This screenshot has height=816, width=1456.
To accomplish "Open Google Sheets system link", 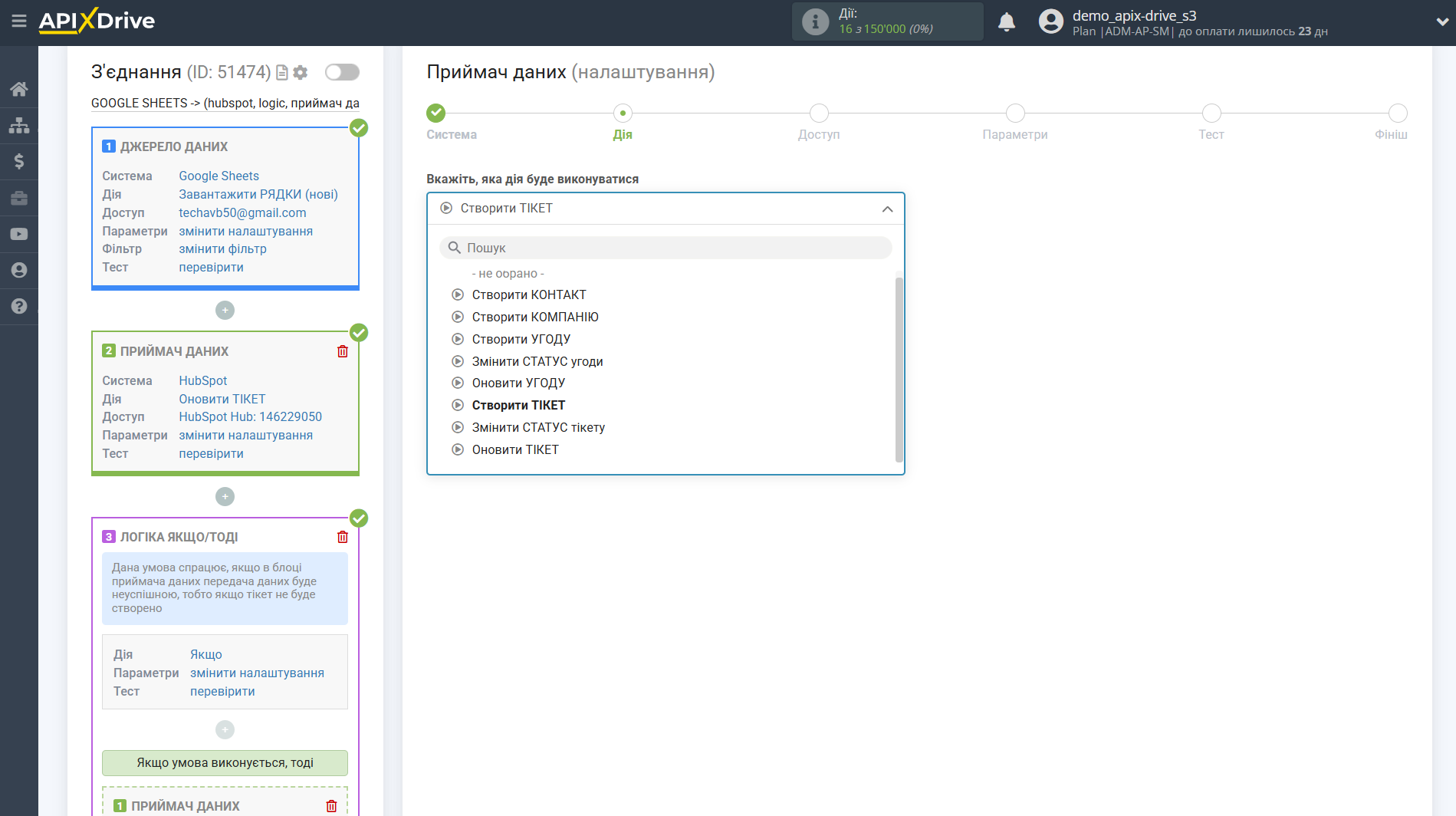I will point(219,176).
